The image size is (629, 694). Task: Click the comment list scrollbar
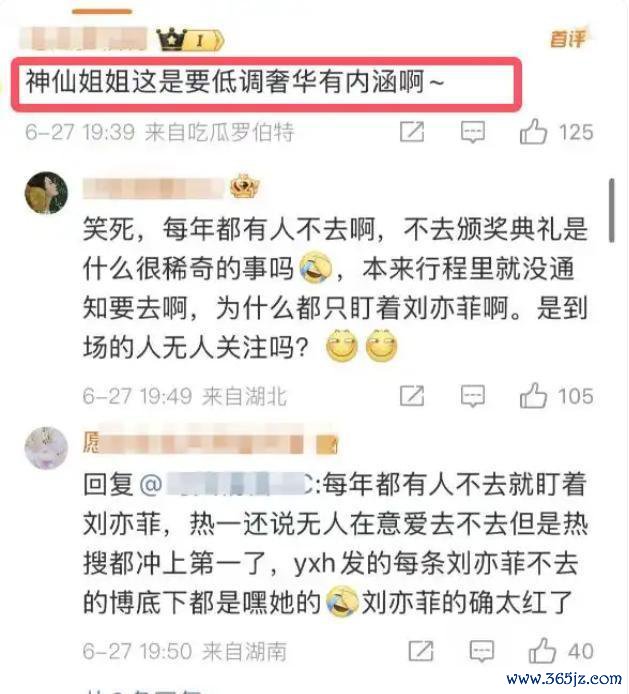coord(612,211)
